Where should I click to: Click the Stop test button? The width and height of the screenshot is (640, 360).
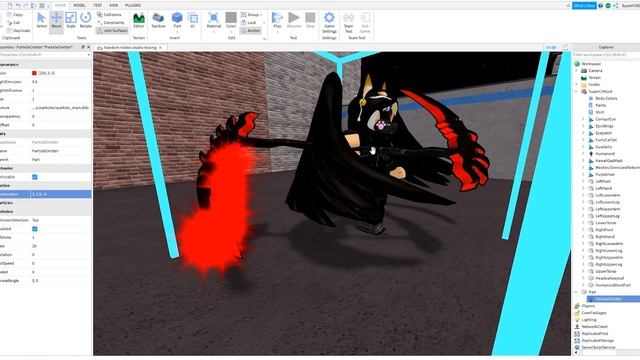click(310, 20)
